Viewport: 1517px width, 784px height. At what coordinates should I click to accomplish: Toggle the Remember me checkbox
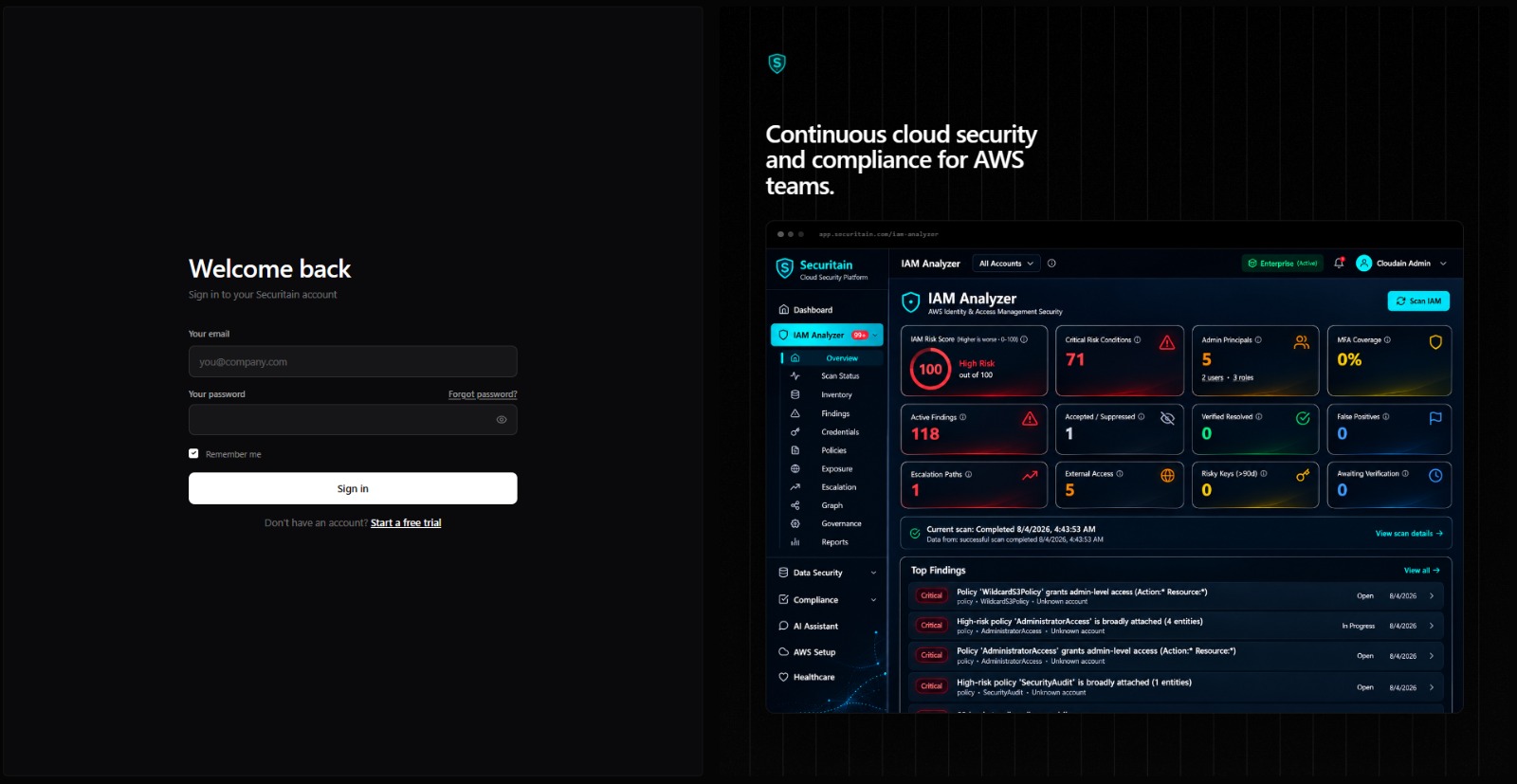pos(193,454)
